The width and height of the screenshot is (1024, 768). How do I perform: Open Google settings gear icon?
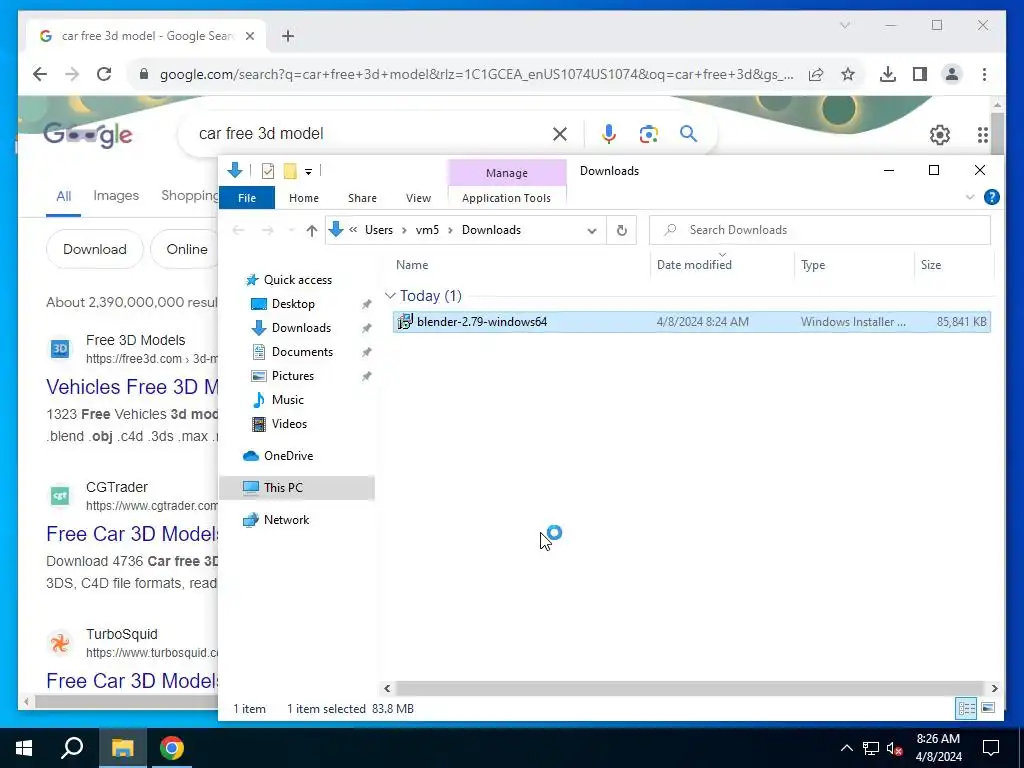(940, 135)
